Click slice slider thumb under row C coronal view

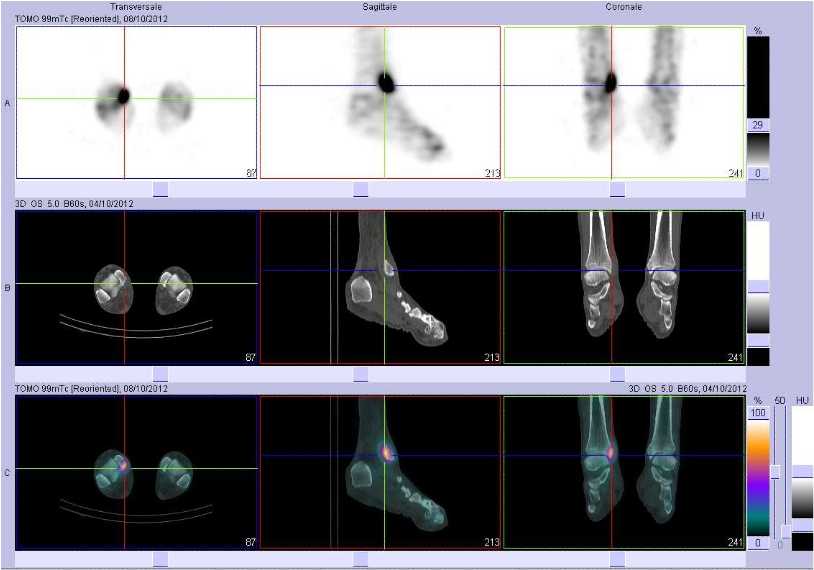(617, 560)
